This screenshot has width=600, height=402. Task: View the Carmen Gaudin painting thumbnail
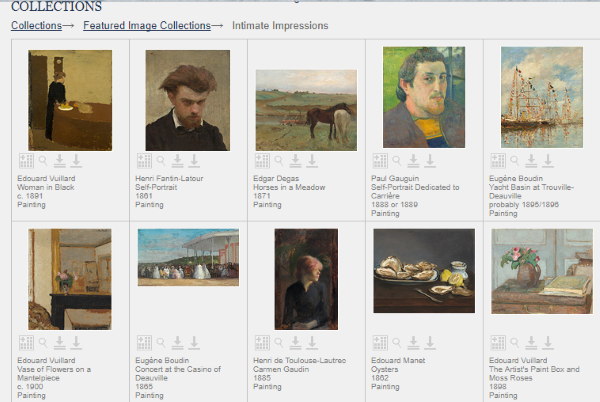pyautogui.click(x=306, y=279)
